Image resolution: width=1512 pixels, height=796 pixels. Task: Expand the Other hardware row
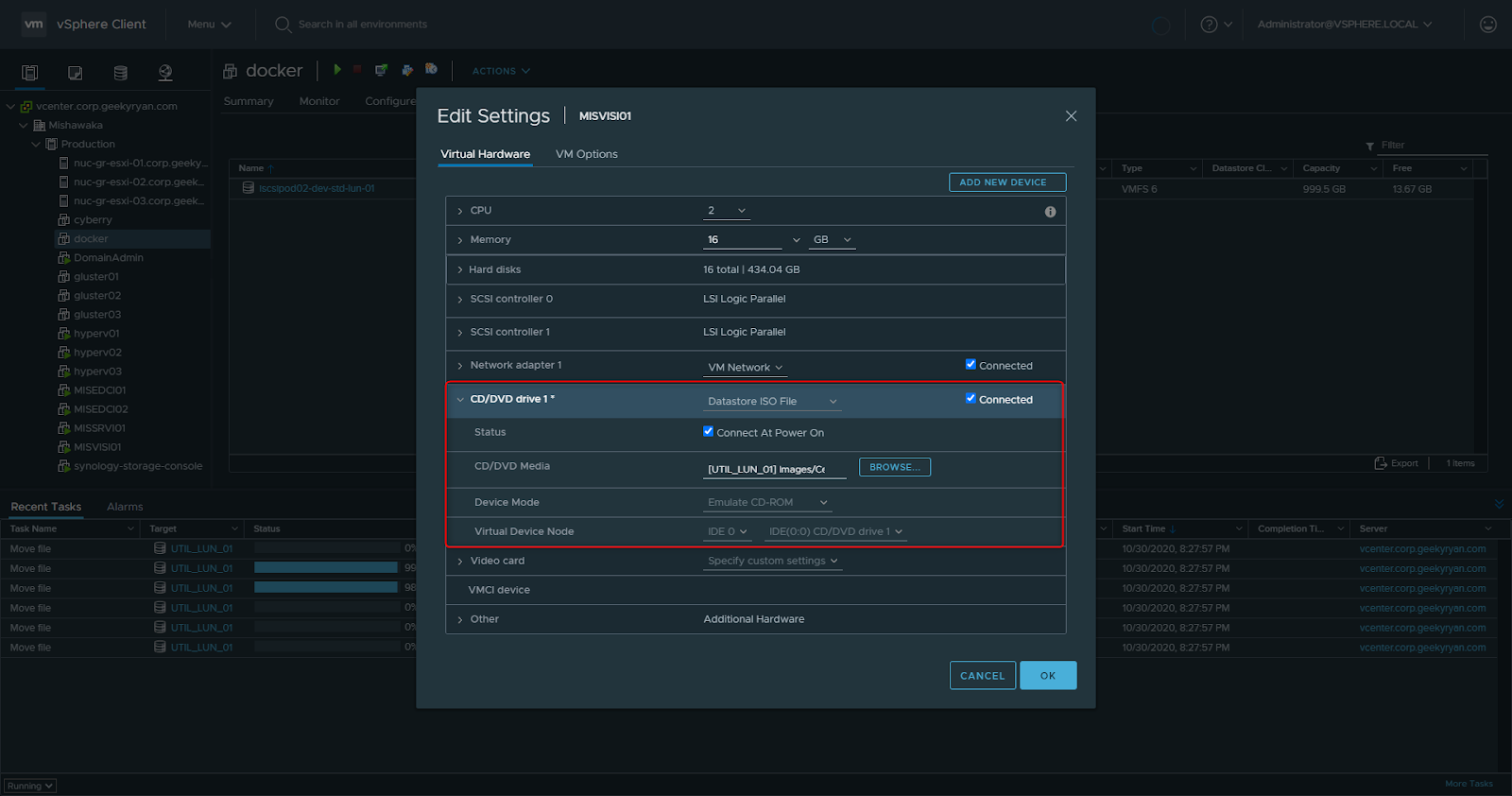click(460, 620)
